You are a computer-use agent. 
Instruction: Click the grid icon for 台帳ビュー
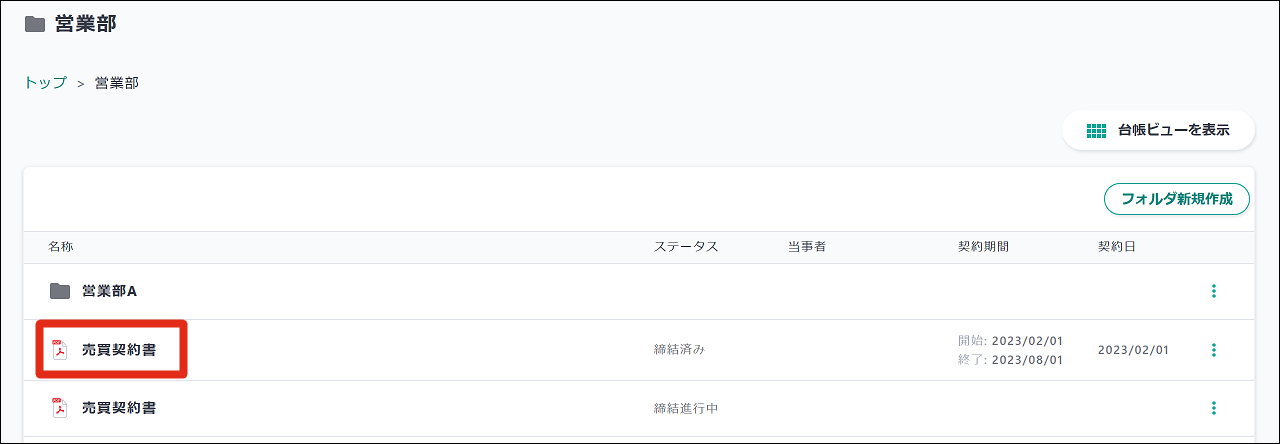[1096, 130]
